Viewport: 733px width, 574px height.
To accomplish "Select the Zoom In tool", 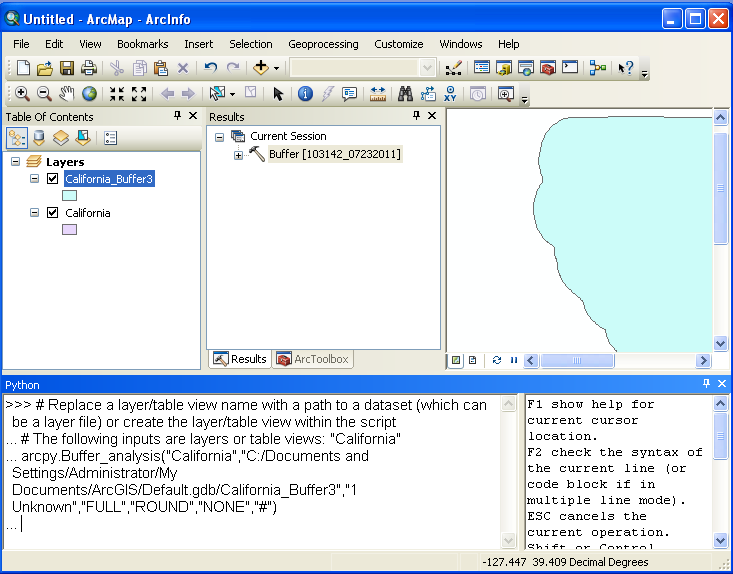I will tap(22, 94).
